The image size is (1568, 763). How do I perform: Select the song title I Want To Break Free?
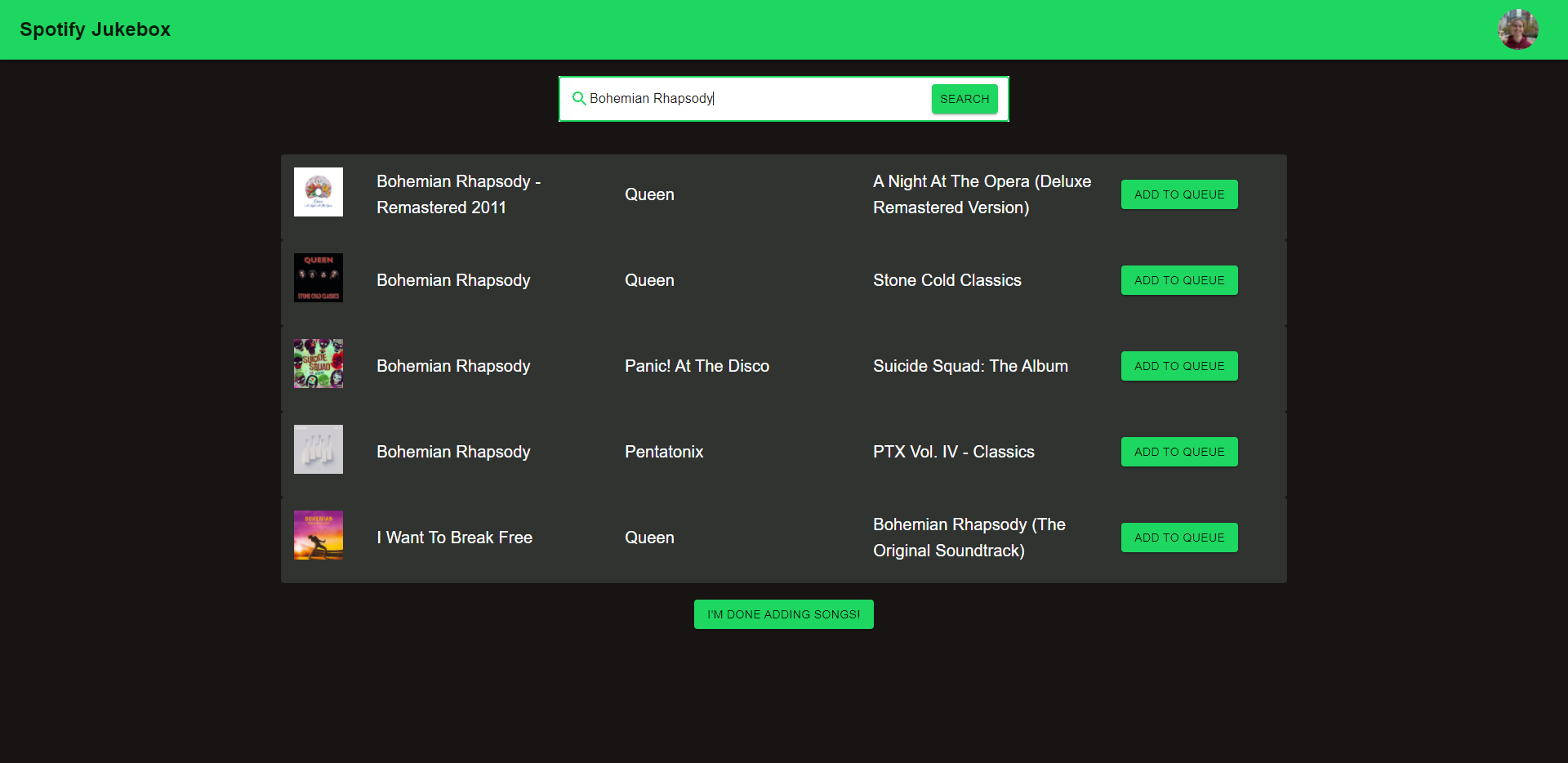454,537
